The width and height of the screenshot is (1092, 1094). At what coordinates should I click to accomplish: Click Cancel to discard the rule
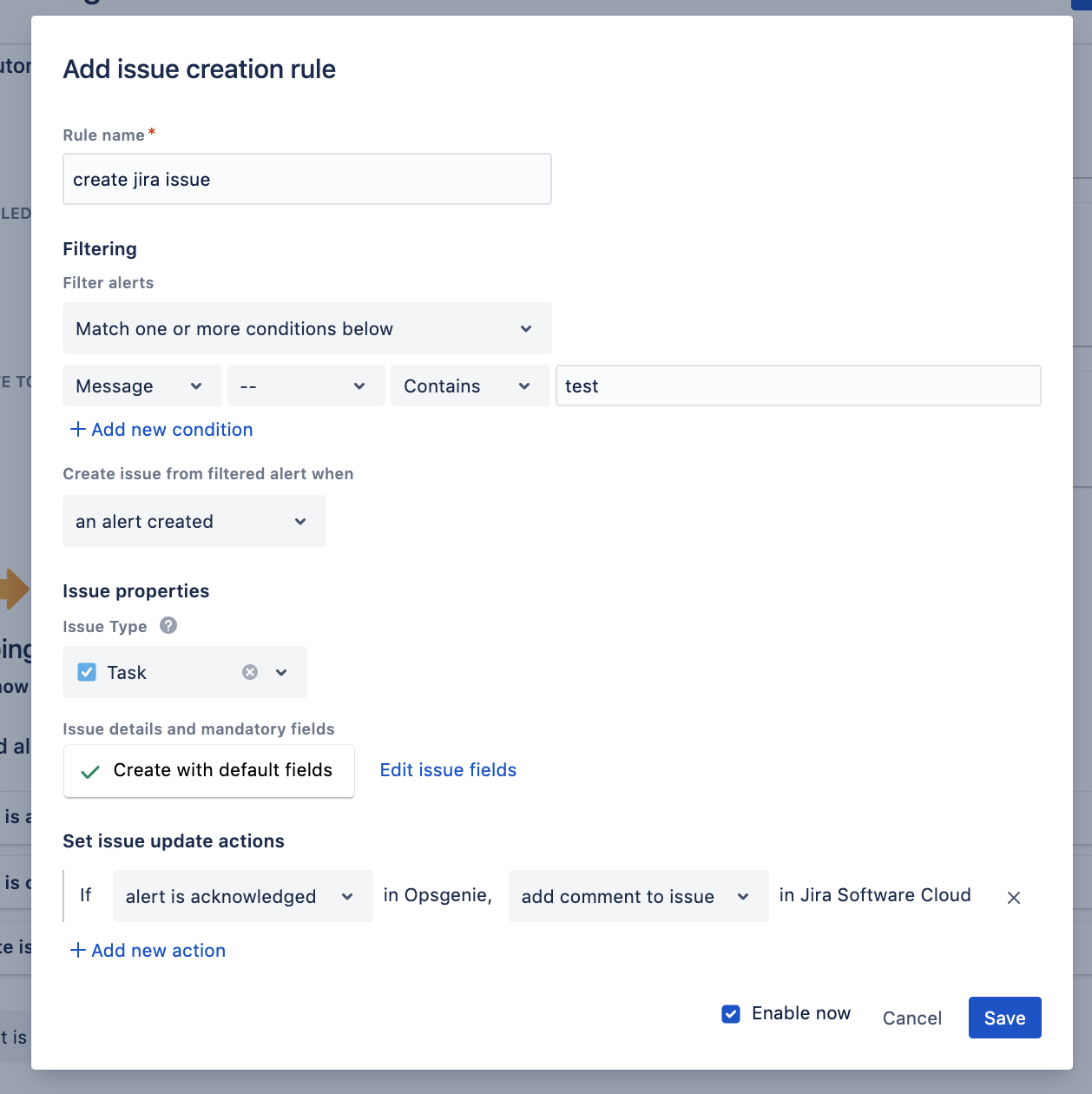pyautogui.click(x=912, y=1018)
